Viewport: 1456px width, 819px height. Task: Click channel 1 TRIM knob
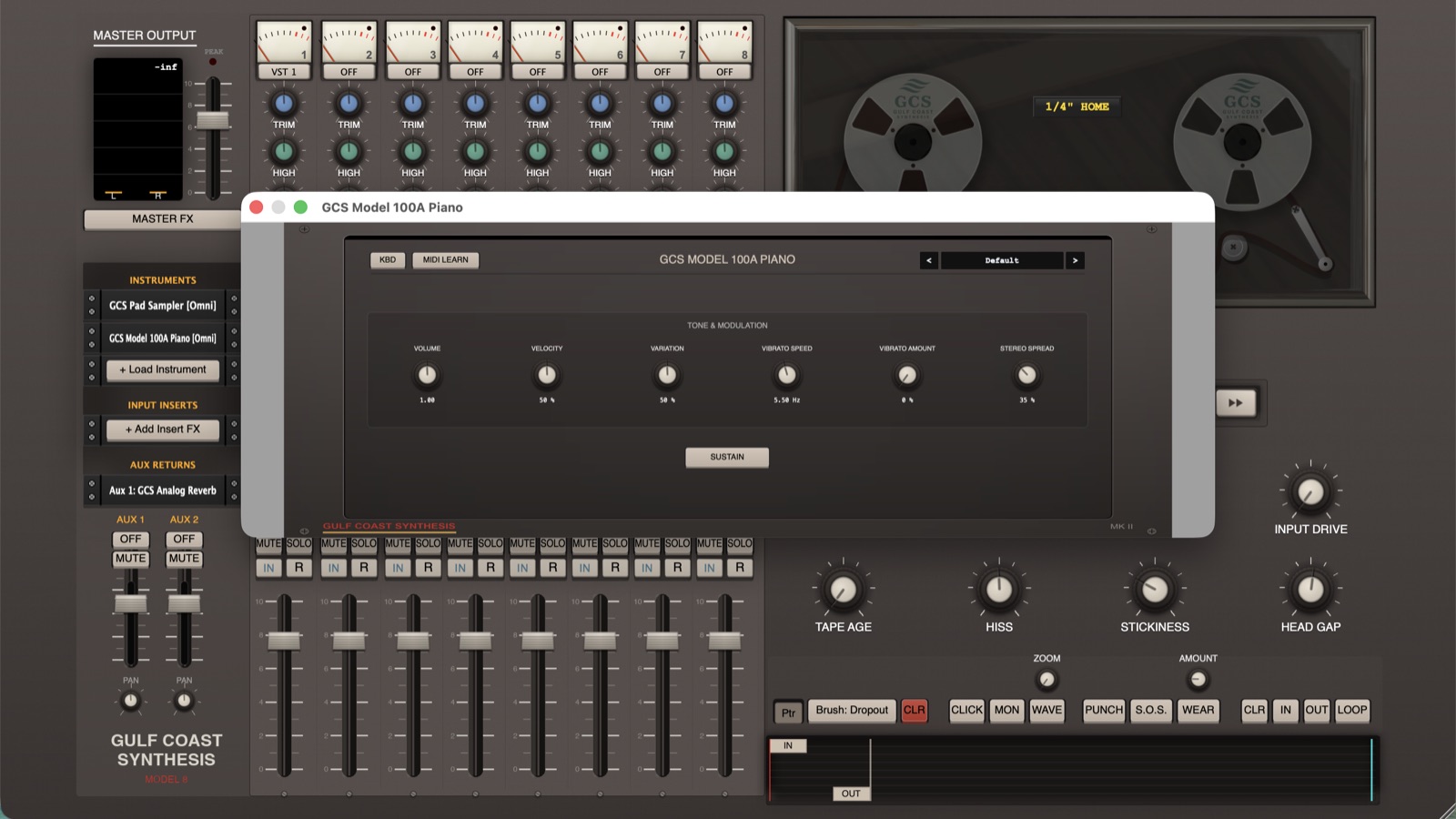pyautogui.click(x=284, y=104)
